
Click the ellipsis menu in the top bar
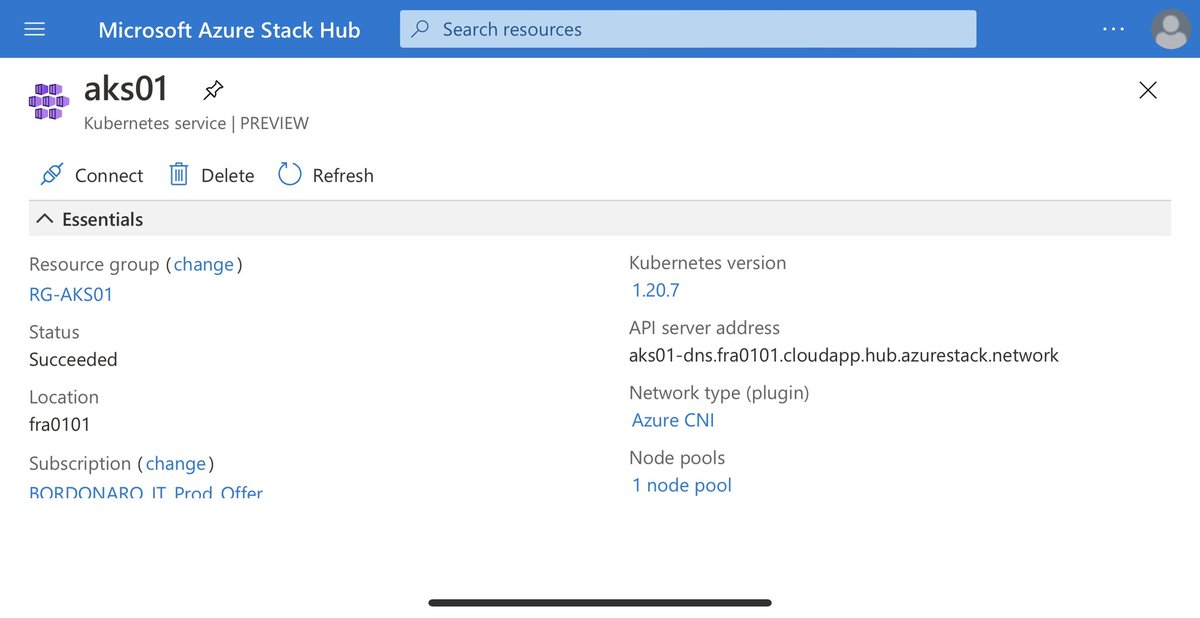point(1113,29)
